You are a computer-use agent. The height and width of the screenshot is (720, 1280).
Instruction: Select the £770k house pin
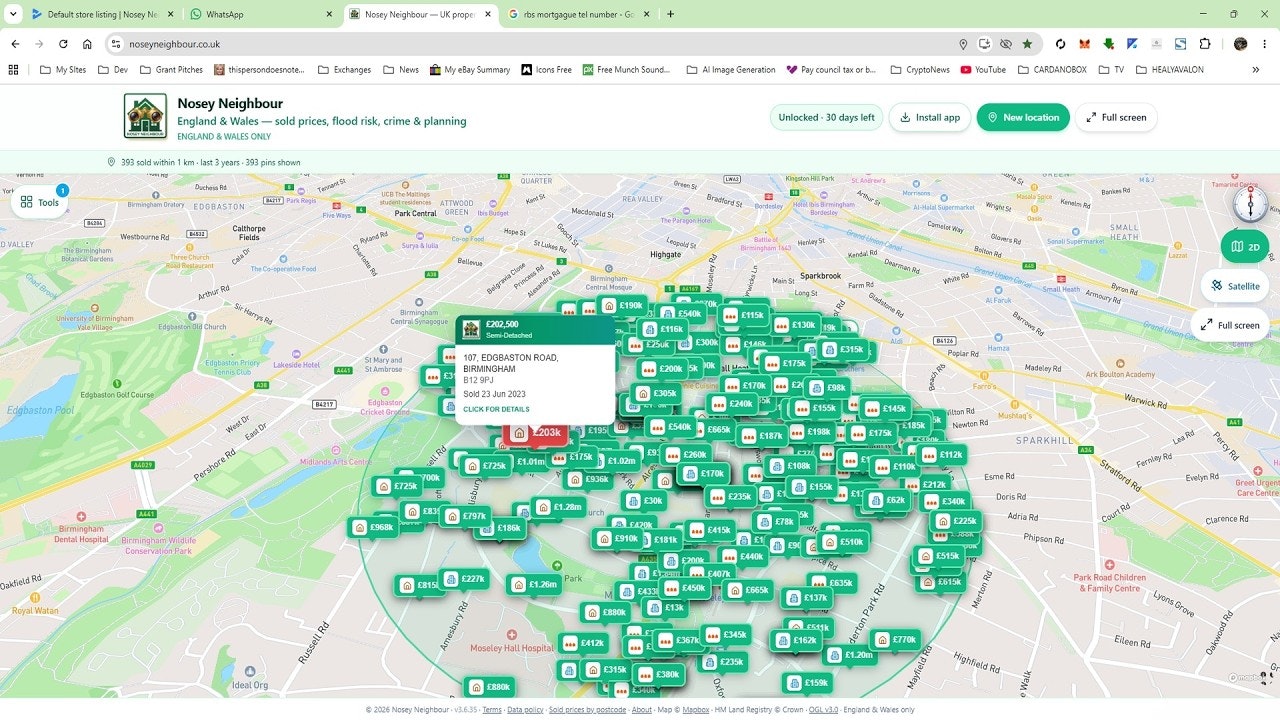click(x=895, y=640)
